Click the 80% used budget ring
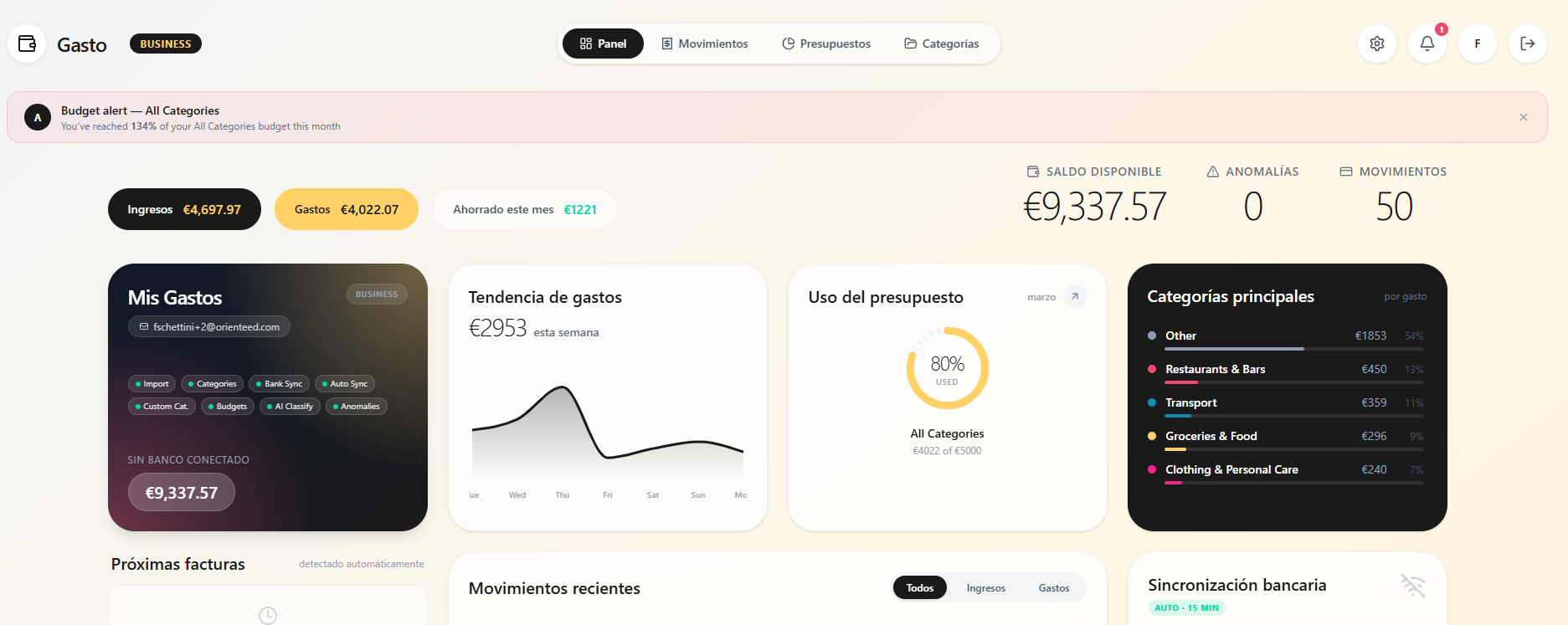 947,368
